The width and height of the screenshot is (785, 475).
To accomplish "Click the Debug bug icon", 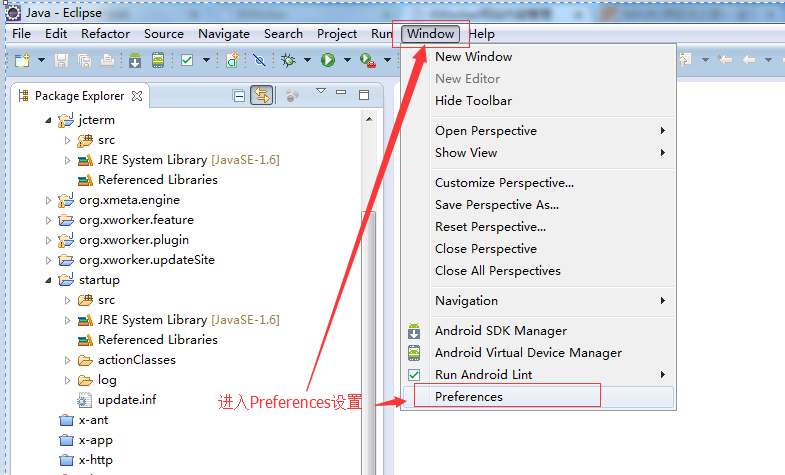I will (x=288, y=61).
